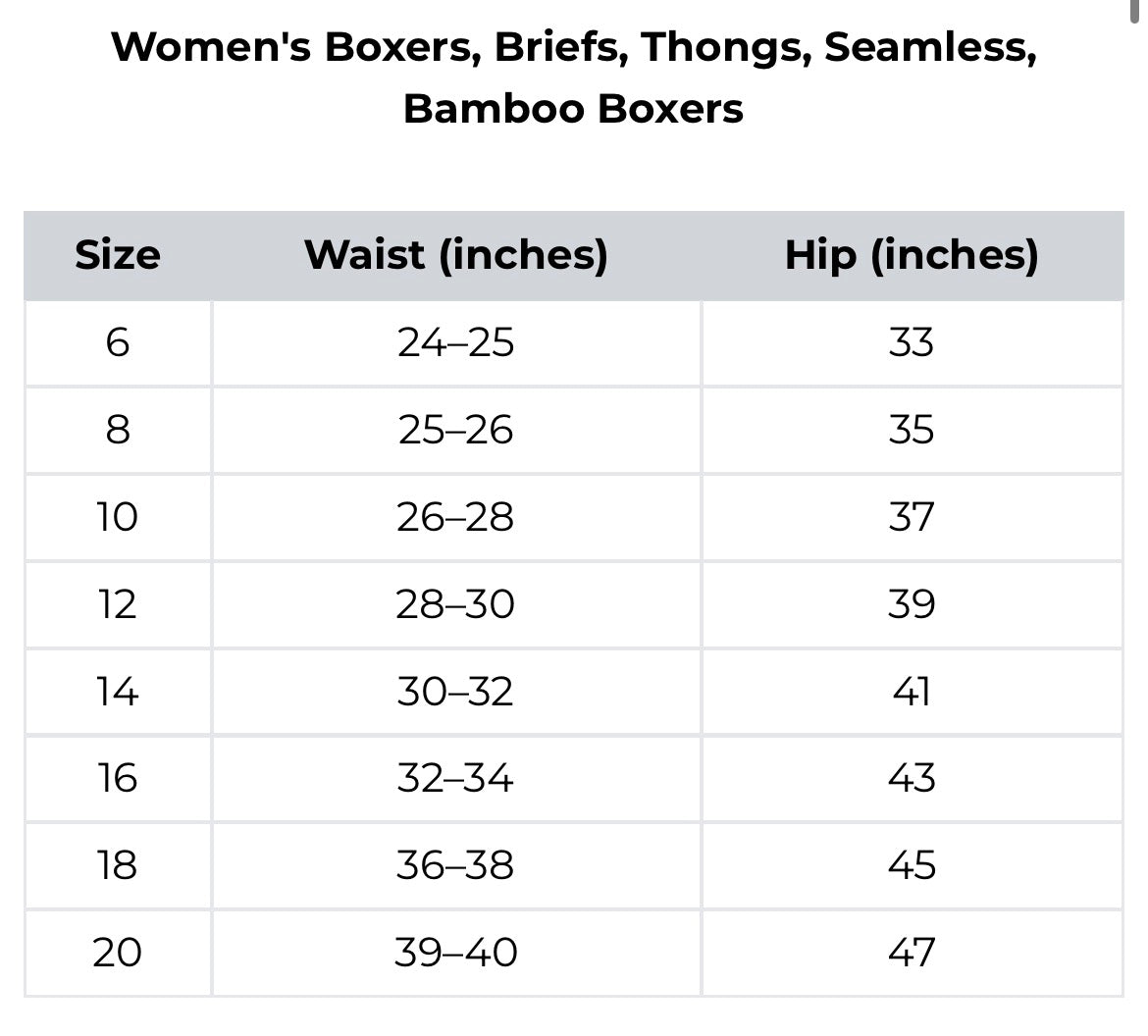Click the Waist (inches) column header
Image resolution: width=1148 pixels, height=1036 pixels.
[x=456, y=255]
